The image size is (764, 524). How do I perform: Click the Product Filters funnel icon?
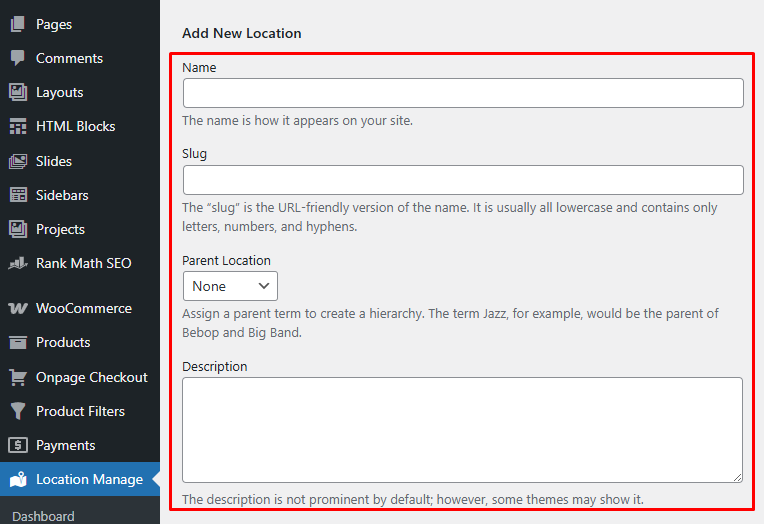[18, 411]
